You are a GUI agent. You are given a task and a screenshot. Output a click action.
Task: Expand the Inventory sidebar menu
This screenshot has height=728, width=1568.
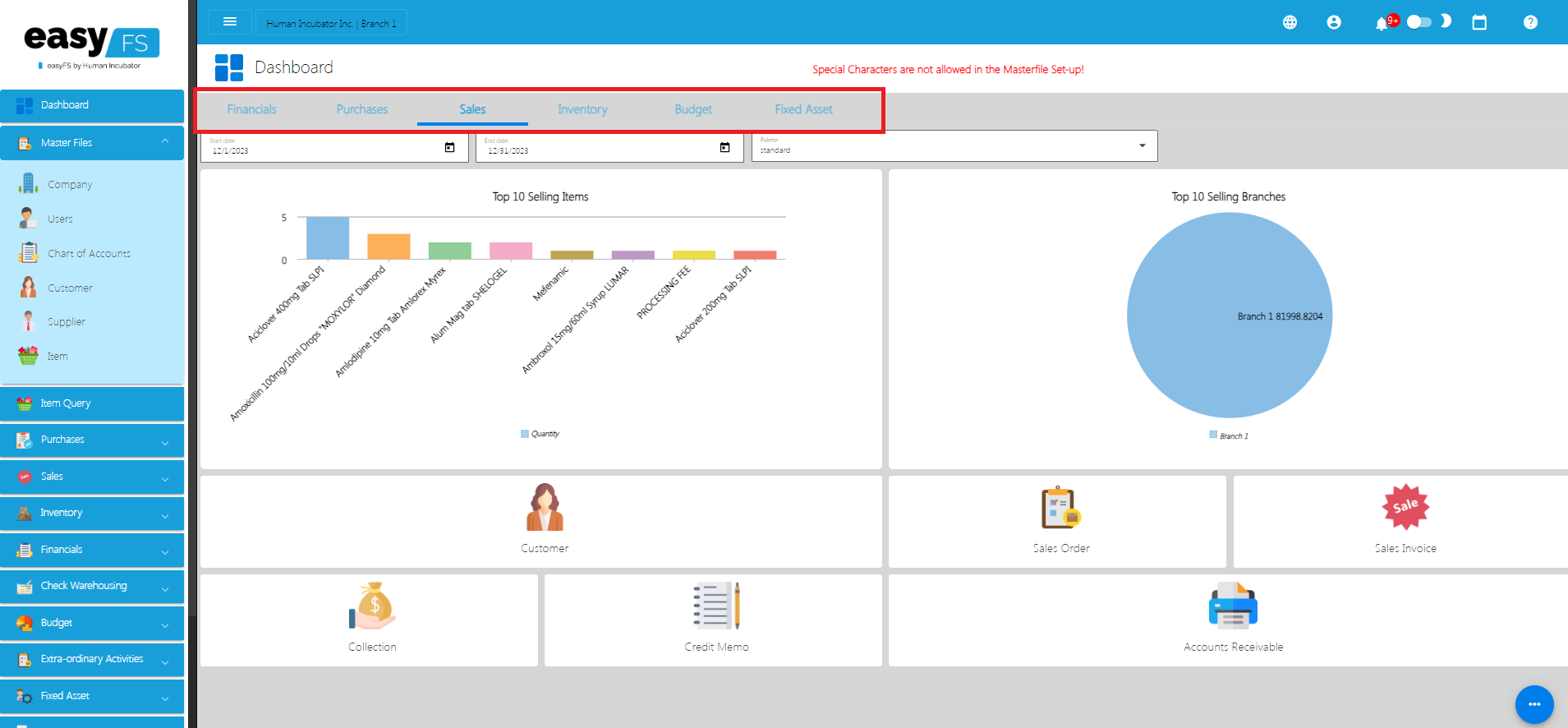tap(92, 513)
